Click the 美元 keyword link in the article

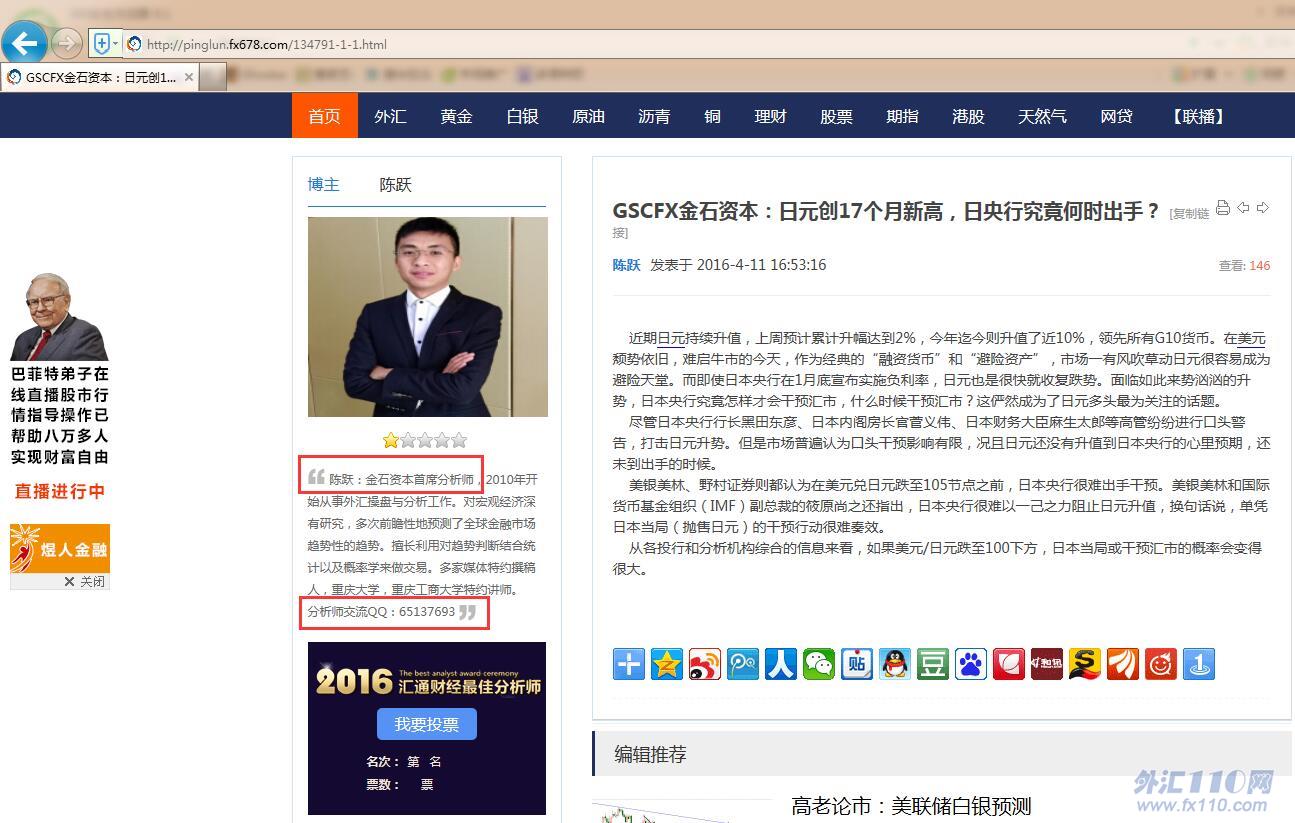click(x=1251, y=338)
